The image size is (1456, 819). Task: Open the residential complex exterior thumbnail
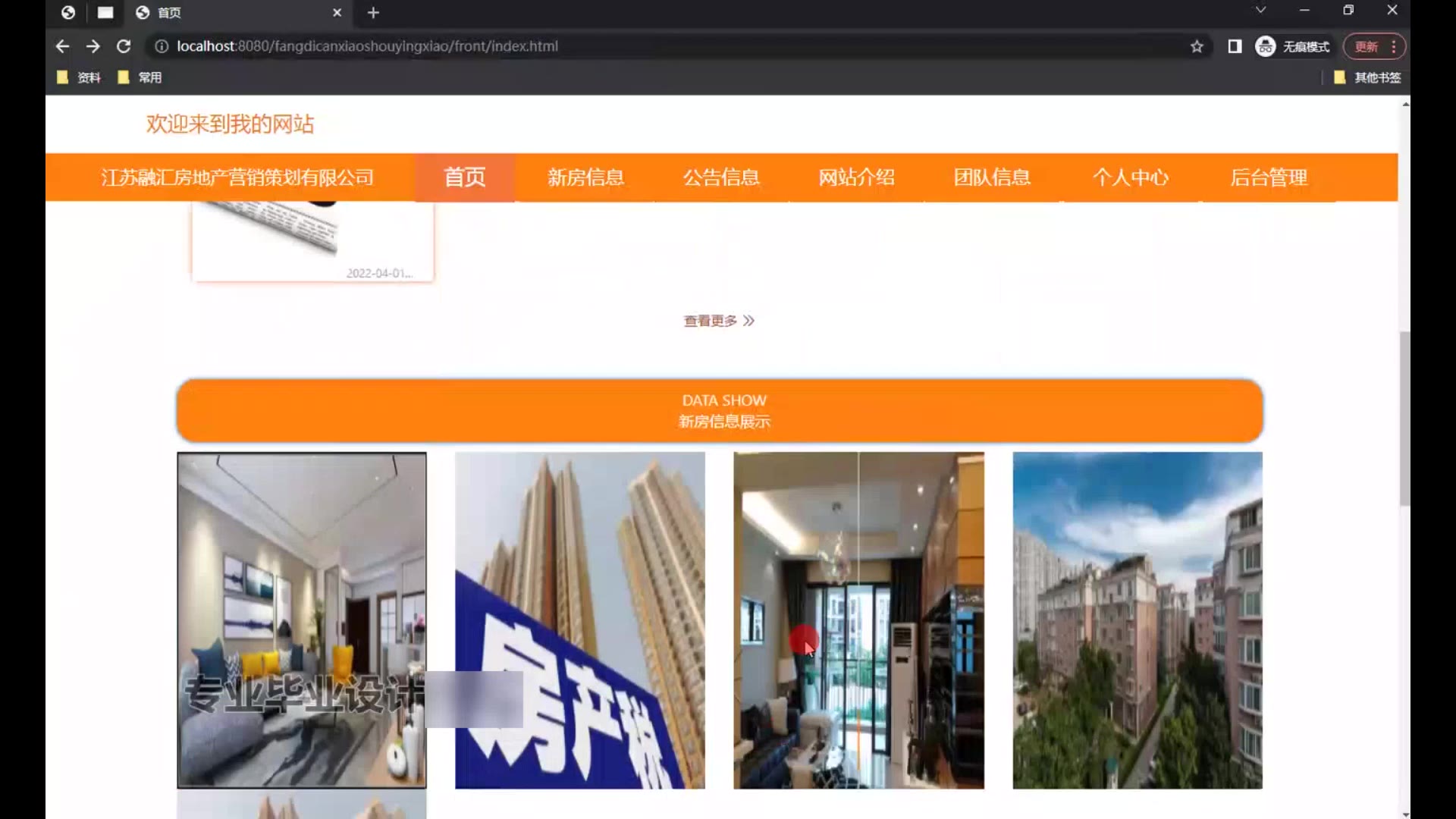[x=1137, y=620]
